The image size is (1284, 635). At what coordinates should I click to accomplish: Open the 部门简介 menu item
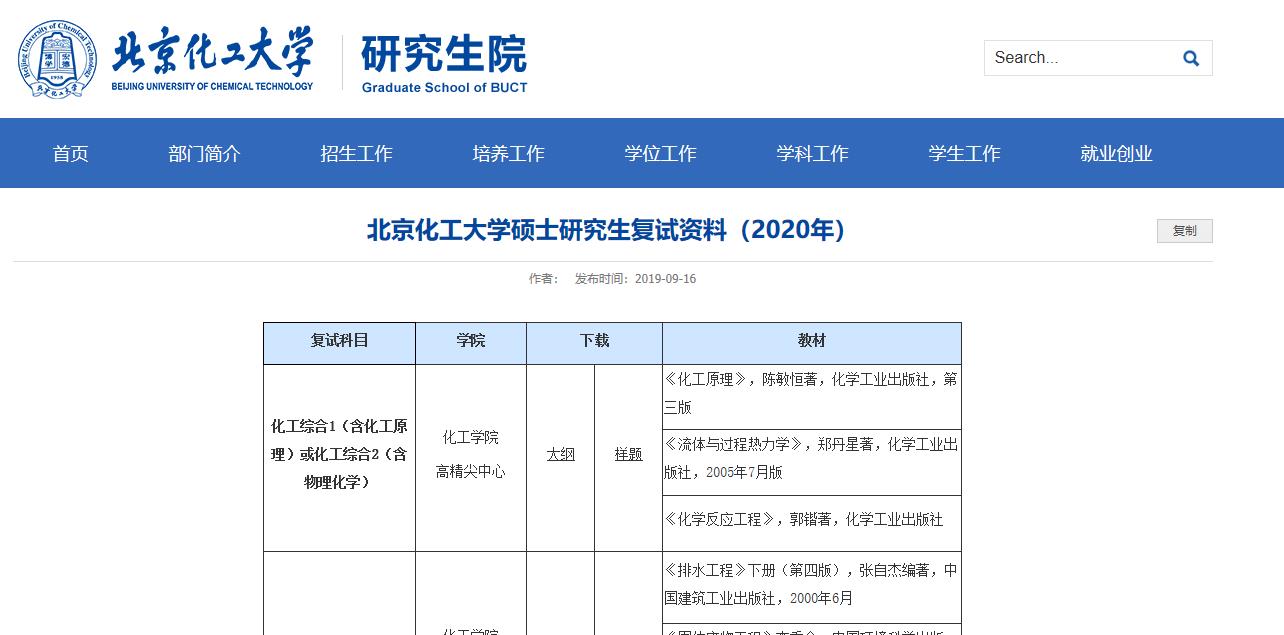(205, 153)
